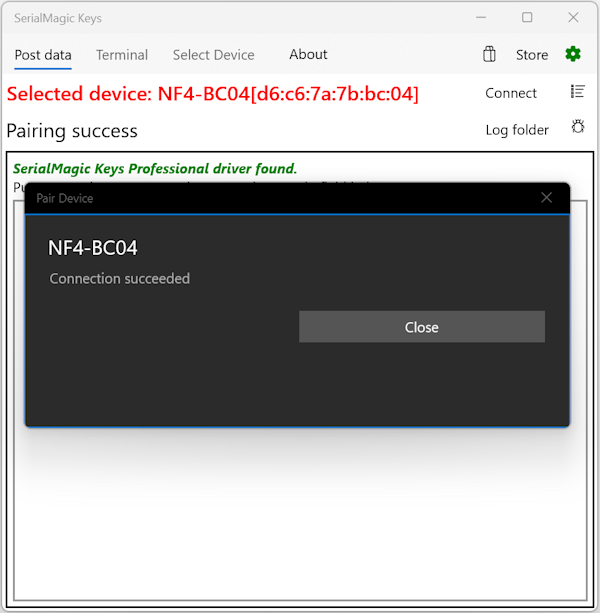Click the bug debug icon

[x=578, y=127]
